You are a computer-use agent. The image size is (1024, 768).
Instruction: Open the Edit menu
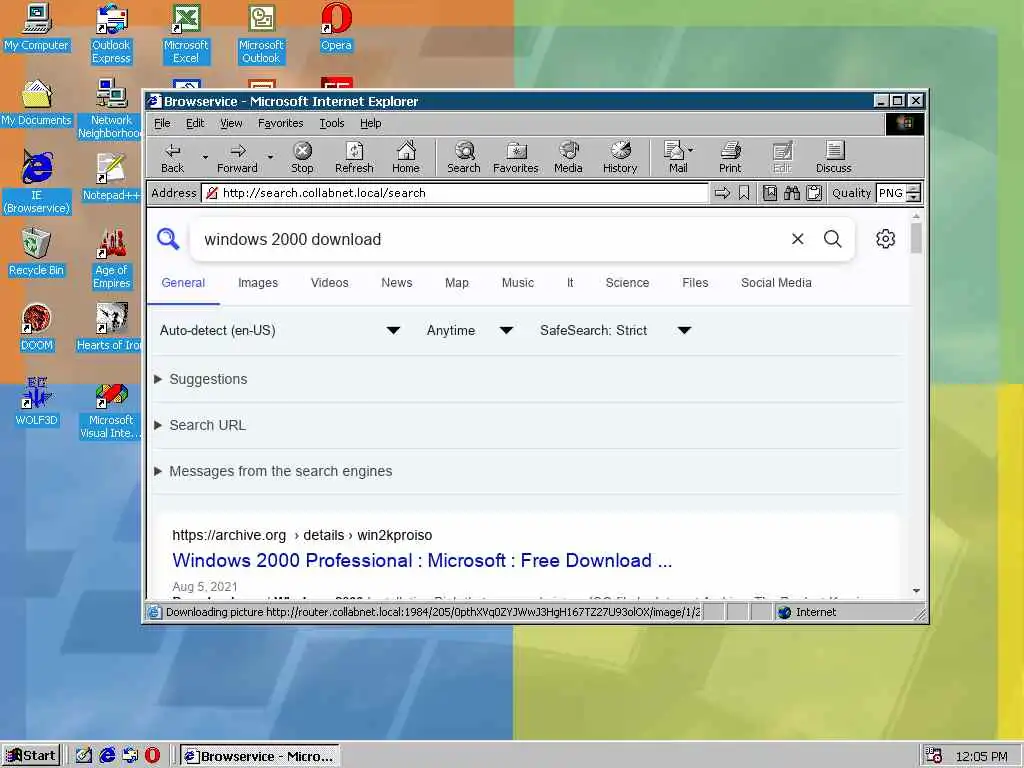click(x=195, y=123)
